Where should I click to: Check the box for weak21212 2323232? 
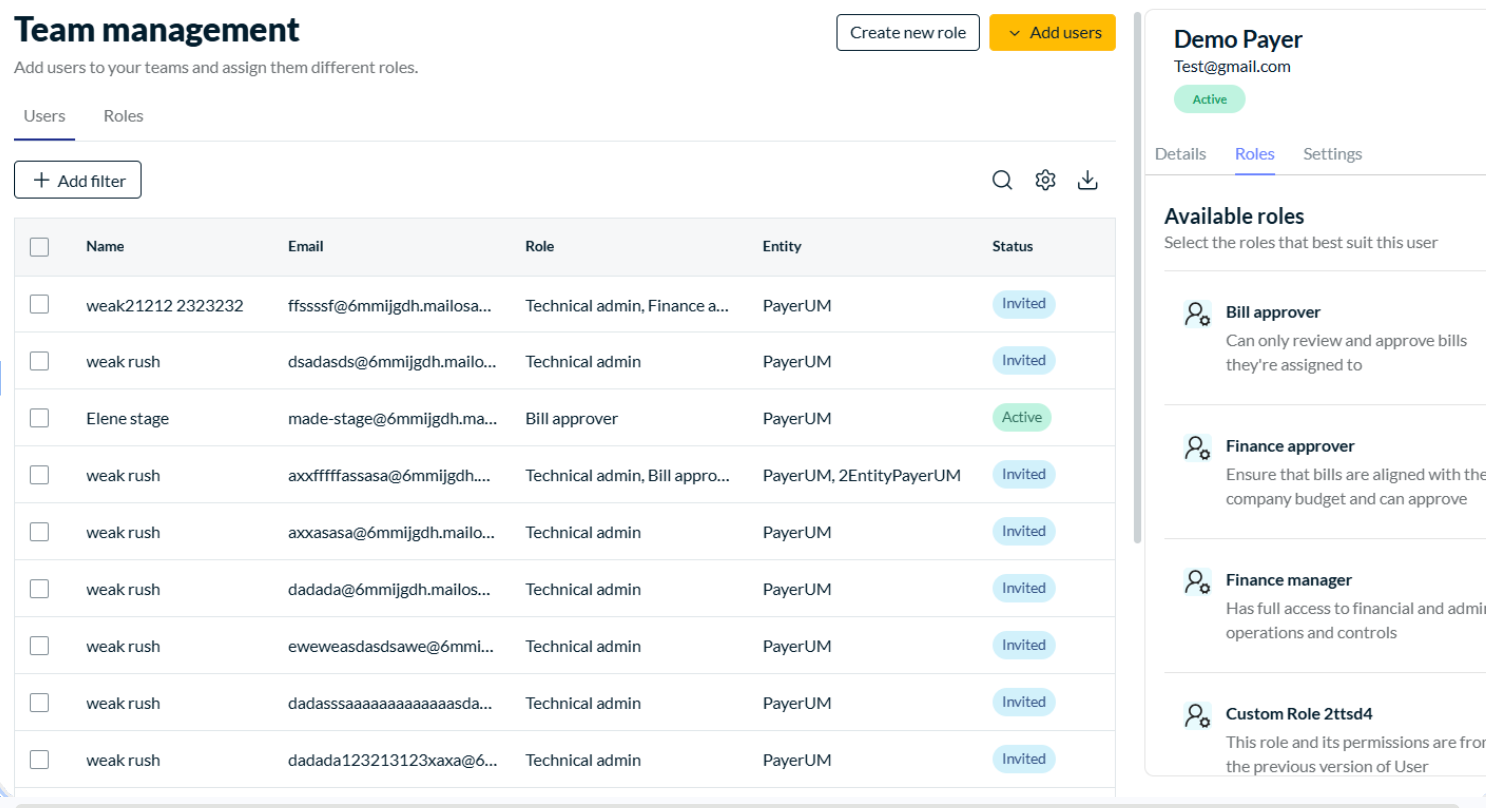tap(39, 304)
